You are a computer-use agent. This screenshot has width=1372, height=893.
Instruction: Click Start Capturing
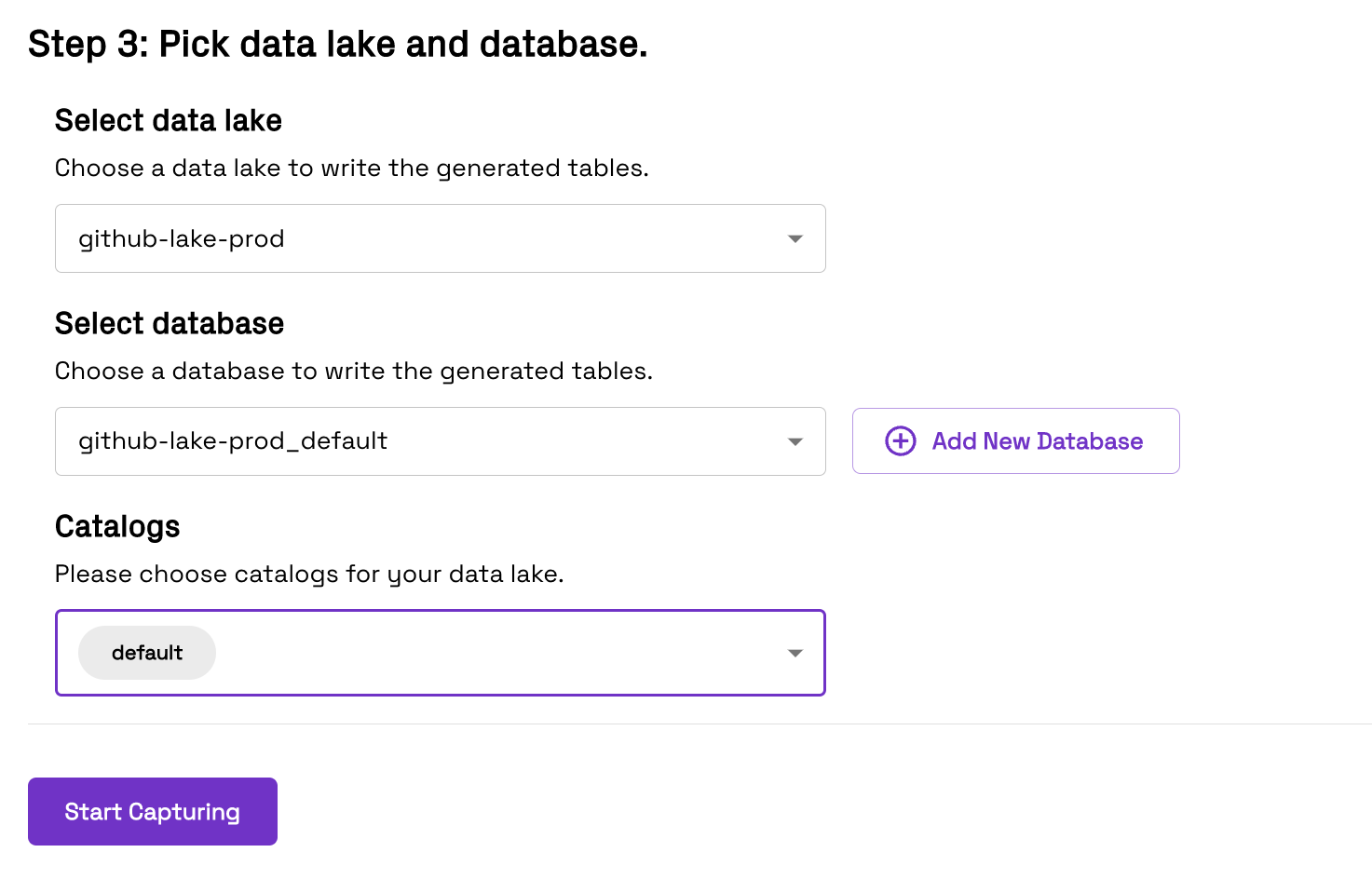(153, 812)
